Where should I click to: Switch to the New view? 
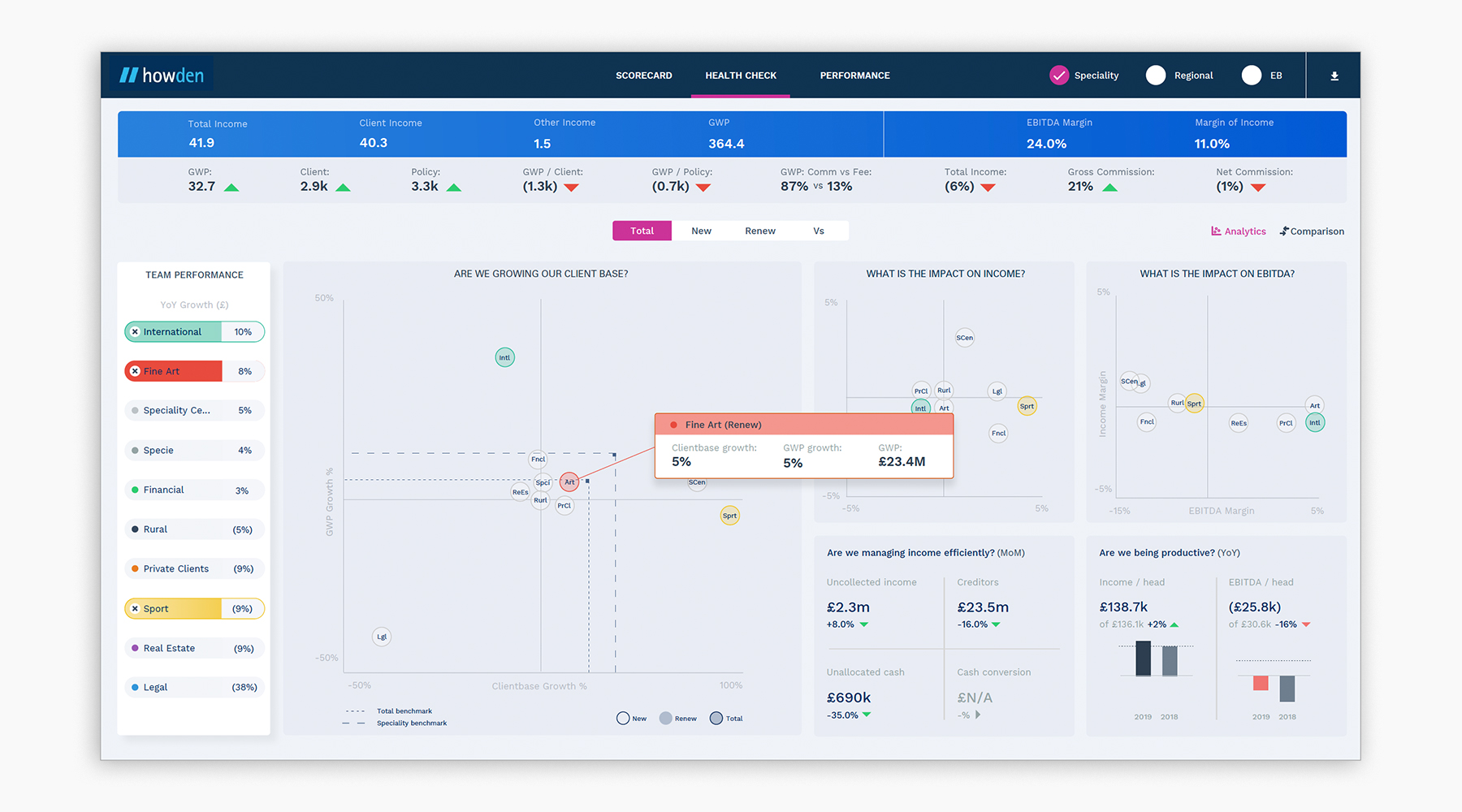pyautogui.click(x=701, y=231)
